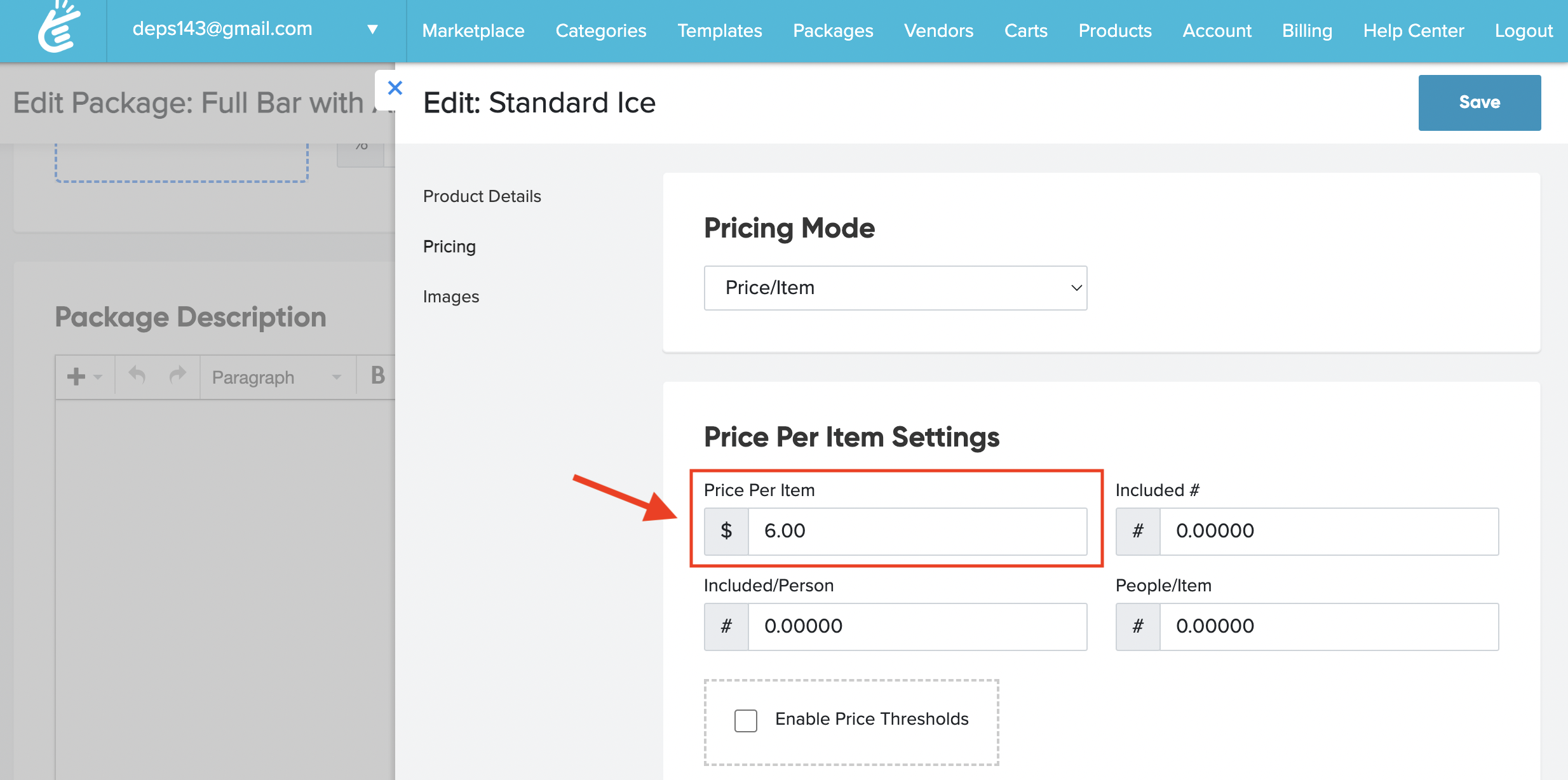Go to the Packages menu
Screen dimensions: 1568x780
click(833, 30)
